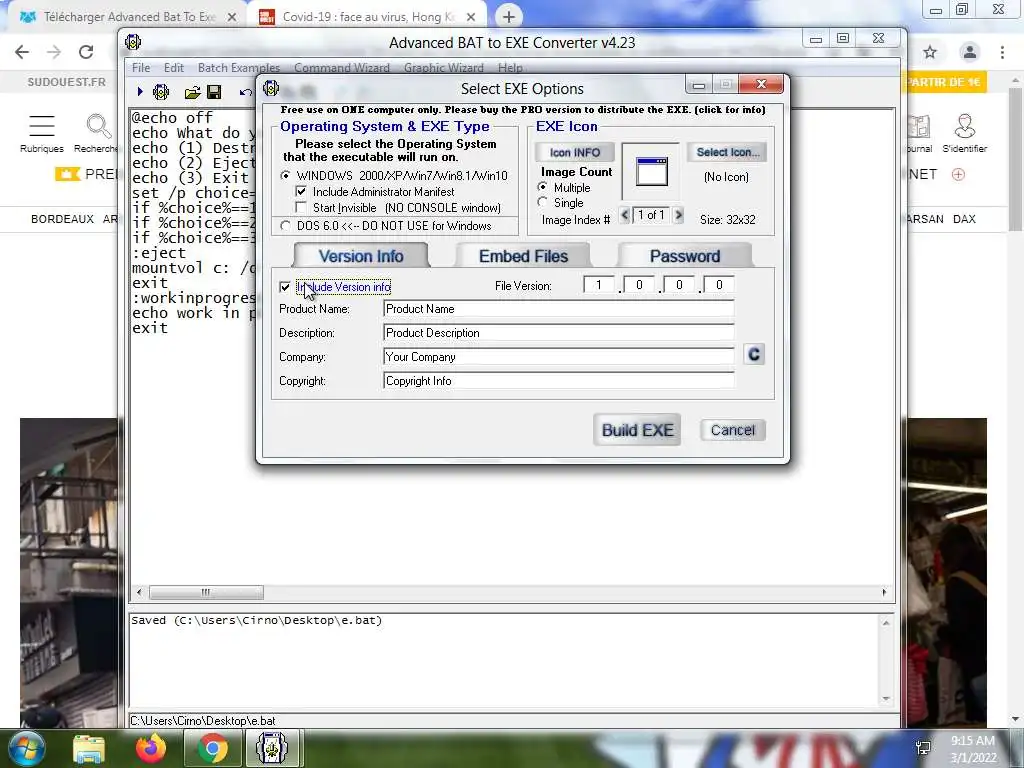Click the network tray icon near clock
1024x768 pixels.
923,748
